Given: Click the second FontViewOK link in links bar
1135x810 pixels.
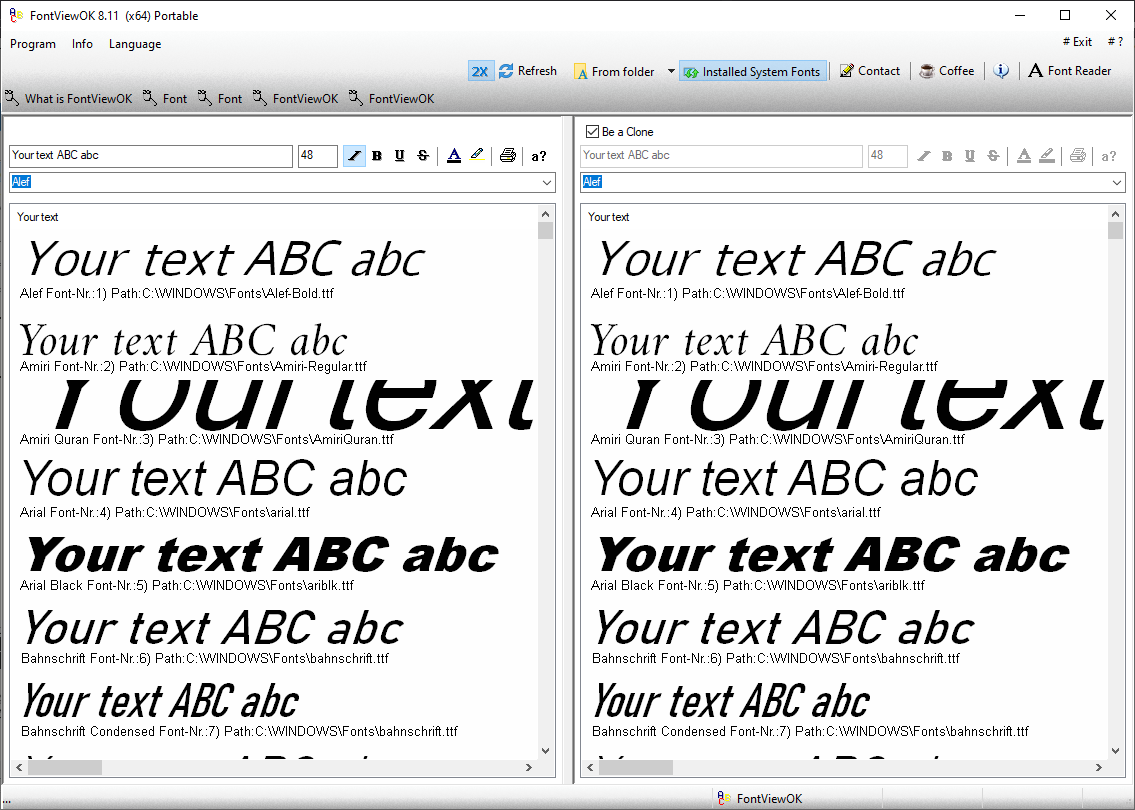Looking at the screenshot, I should pos(392,98).
